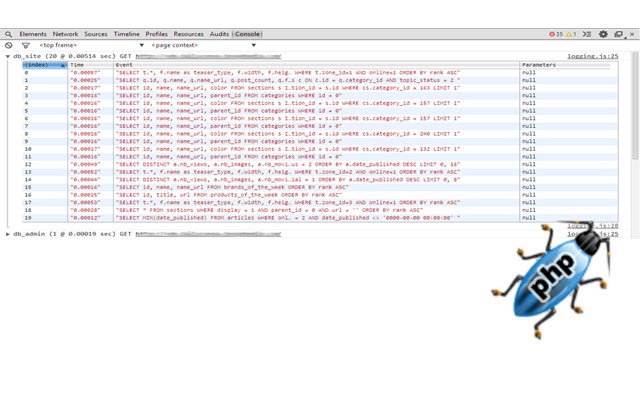
Task: Sort by the (index) column header
Action: pyautogui.click(x=44, y=65)
